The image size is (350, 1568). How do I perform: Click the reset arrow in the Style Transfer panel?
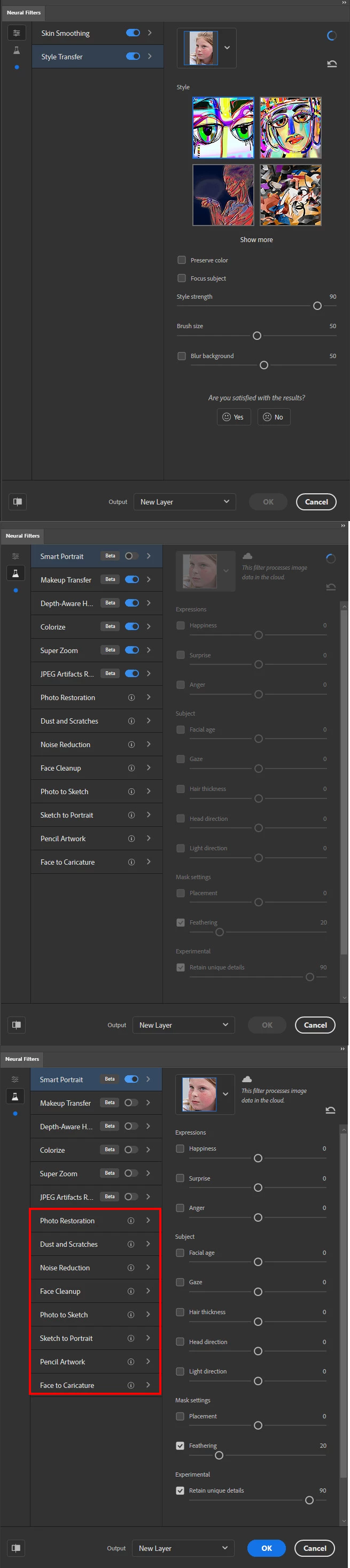coord(332,63)
